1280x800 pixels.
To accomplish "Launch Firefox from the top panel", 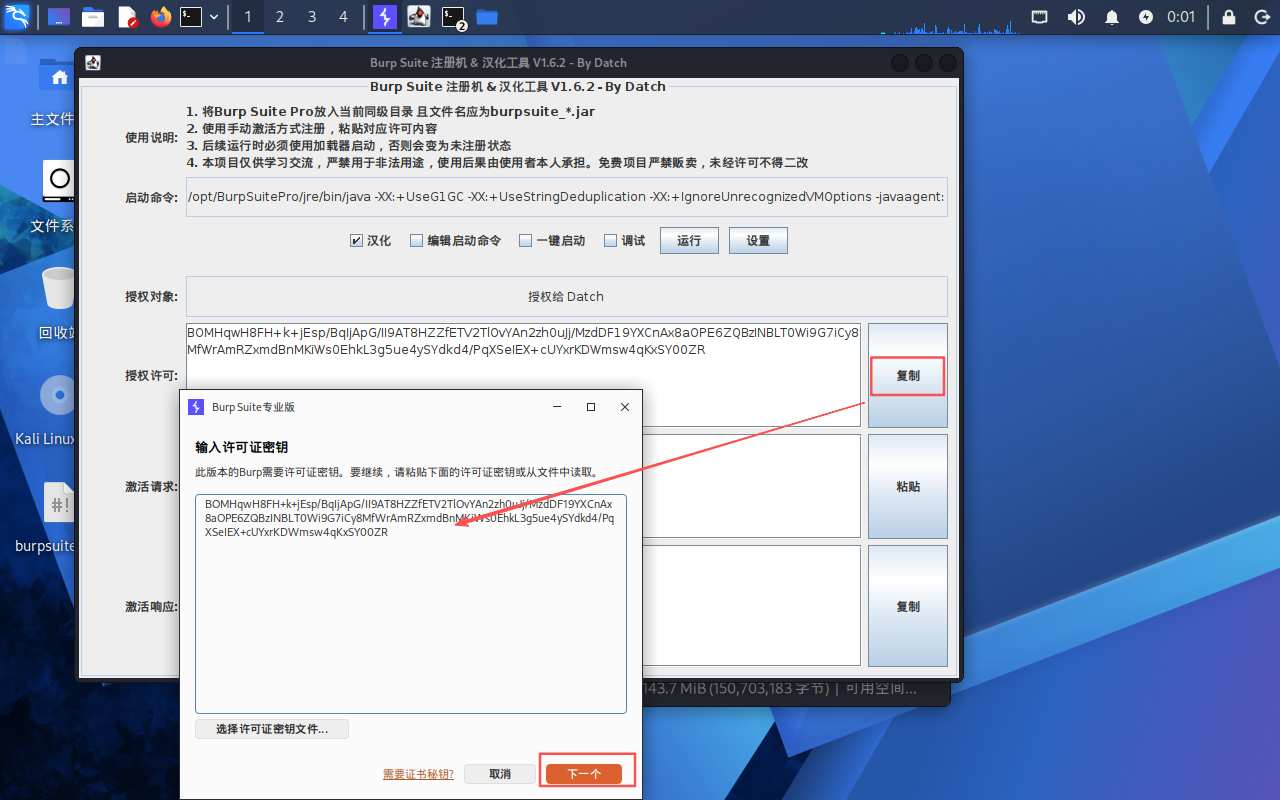I will click(x=161, y=17).
